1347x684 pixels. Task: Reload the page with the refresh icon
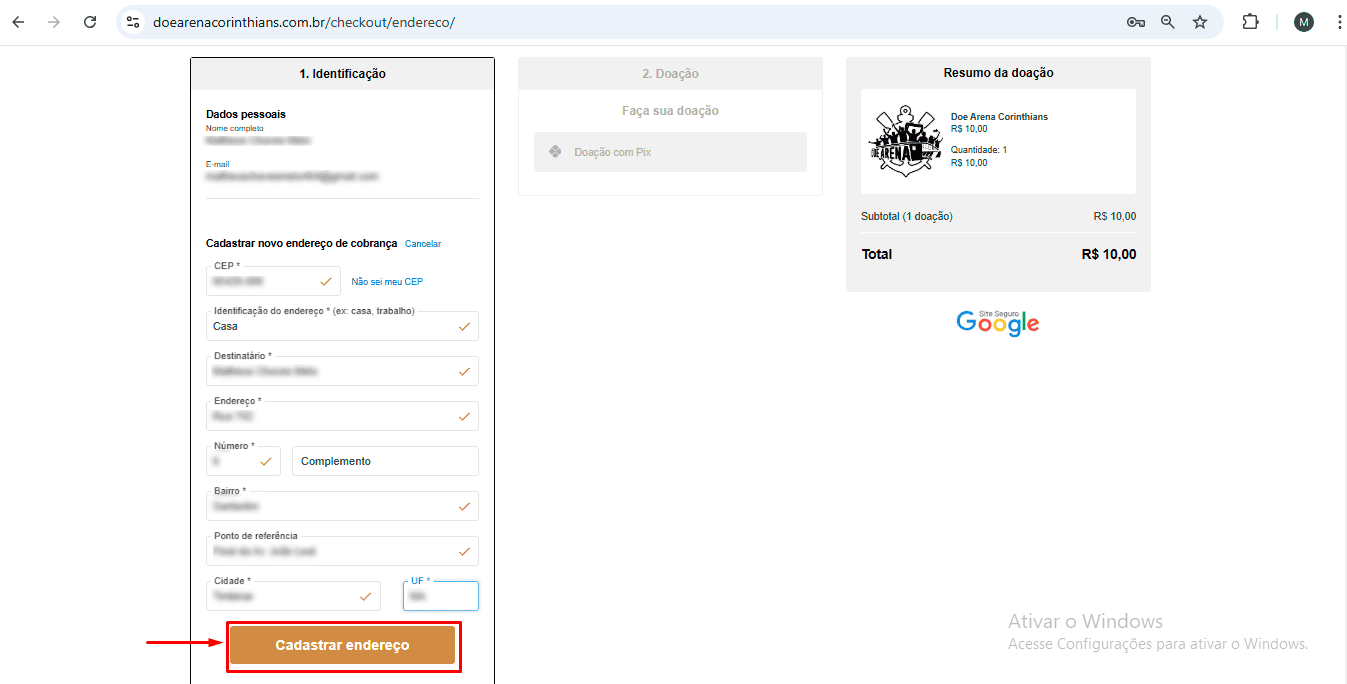click(x=90, y=22)
